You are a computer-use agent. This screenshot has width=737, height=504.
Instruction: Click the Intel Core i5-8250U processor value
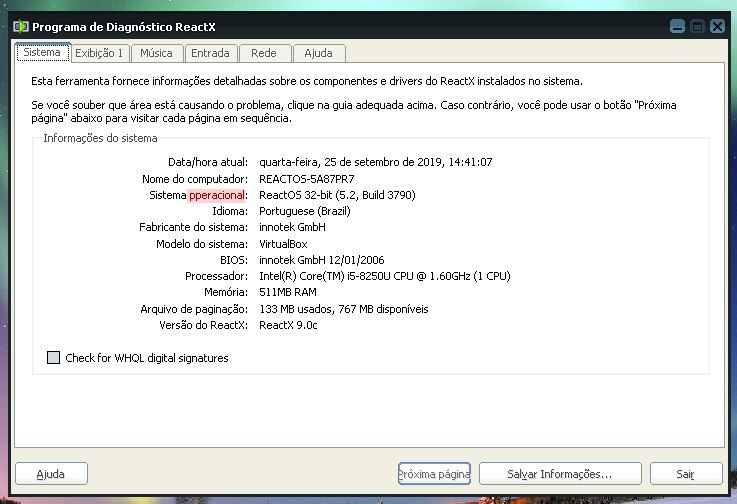point(384,276)
